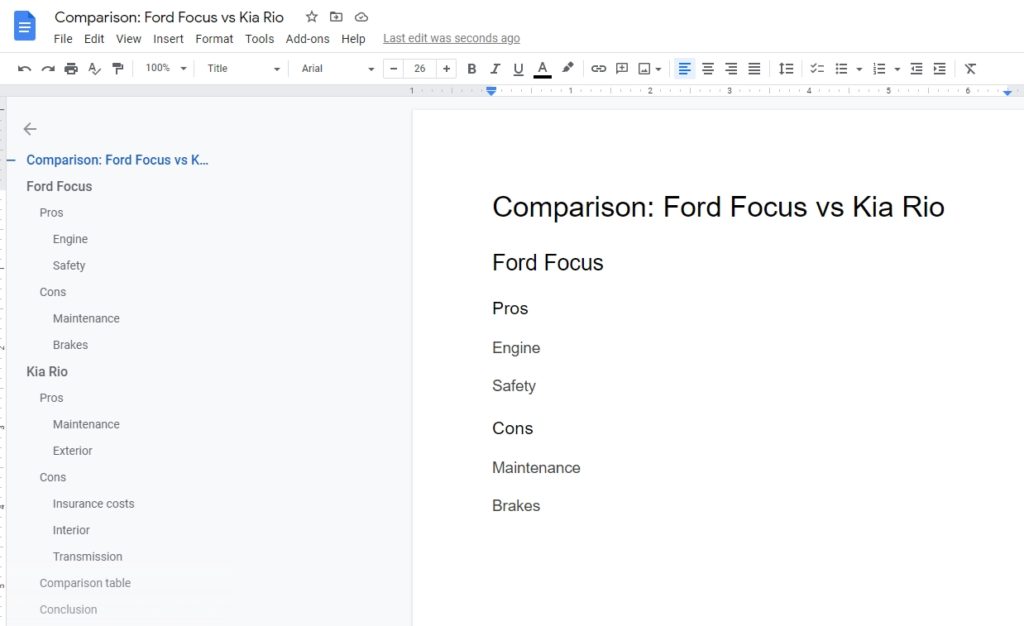Open highlight color picker
The image size is (1024, 626).
coord(568,68)
